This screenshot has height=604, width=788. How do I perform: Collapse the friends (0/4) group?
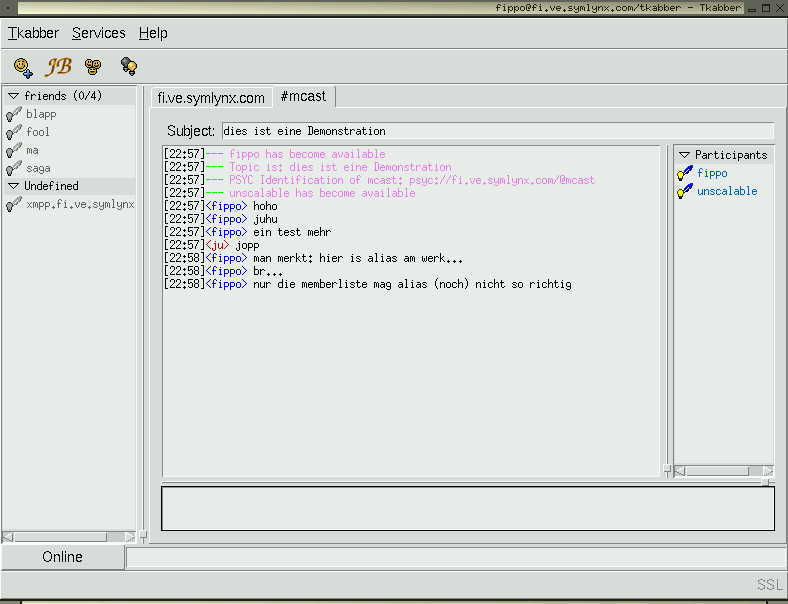(x=14, y=96)
